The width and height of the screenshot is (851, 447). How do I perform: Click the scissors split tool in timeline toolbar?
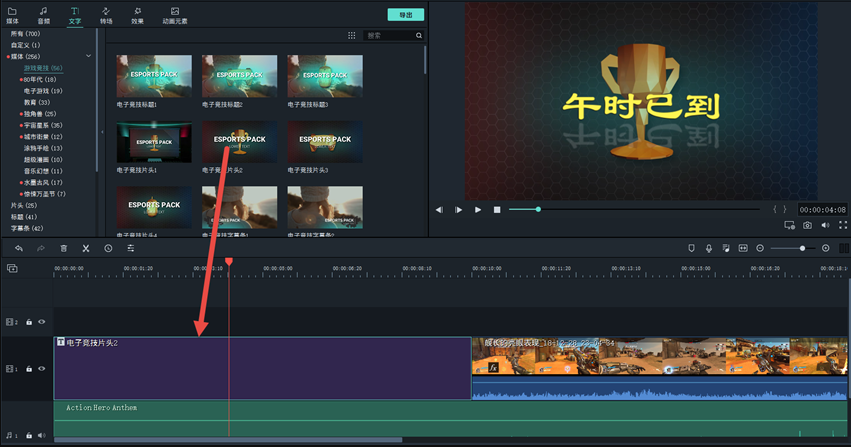[86, 248]
